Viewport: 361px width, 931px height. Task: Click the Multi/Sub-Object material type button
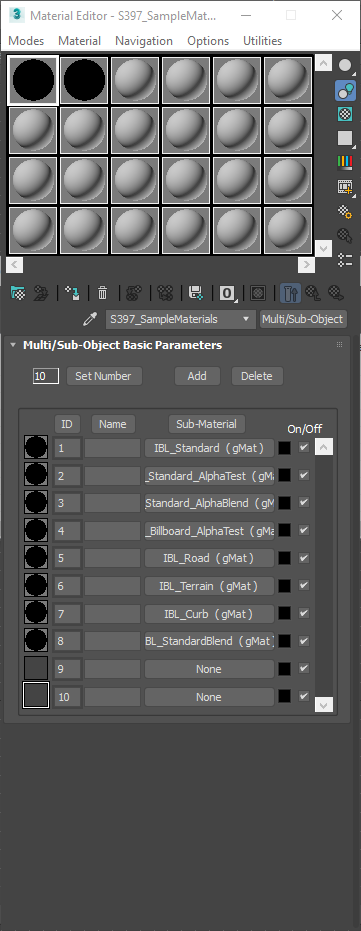click(x=303, y=319)
